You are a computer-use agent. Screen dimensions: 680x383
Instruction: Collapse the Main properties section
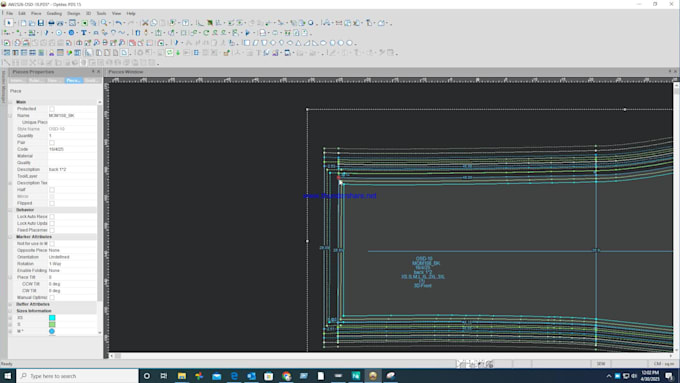click(11, 102)
